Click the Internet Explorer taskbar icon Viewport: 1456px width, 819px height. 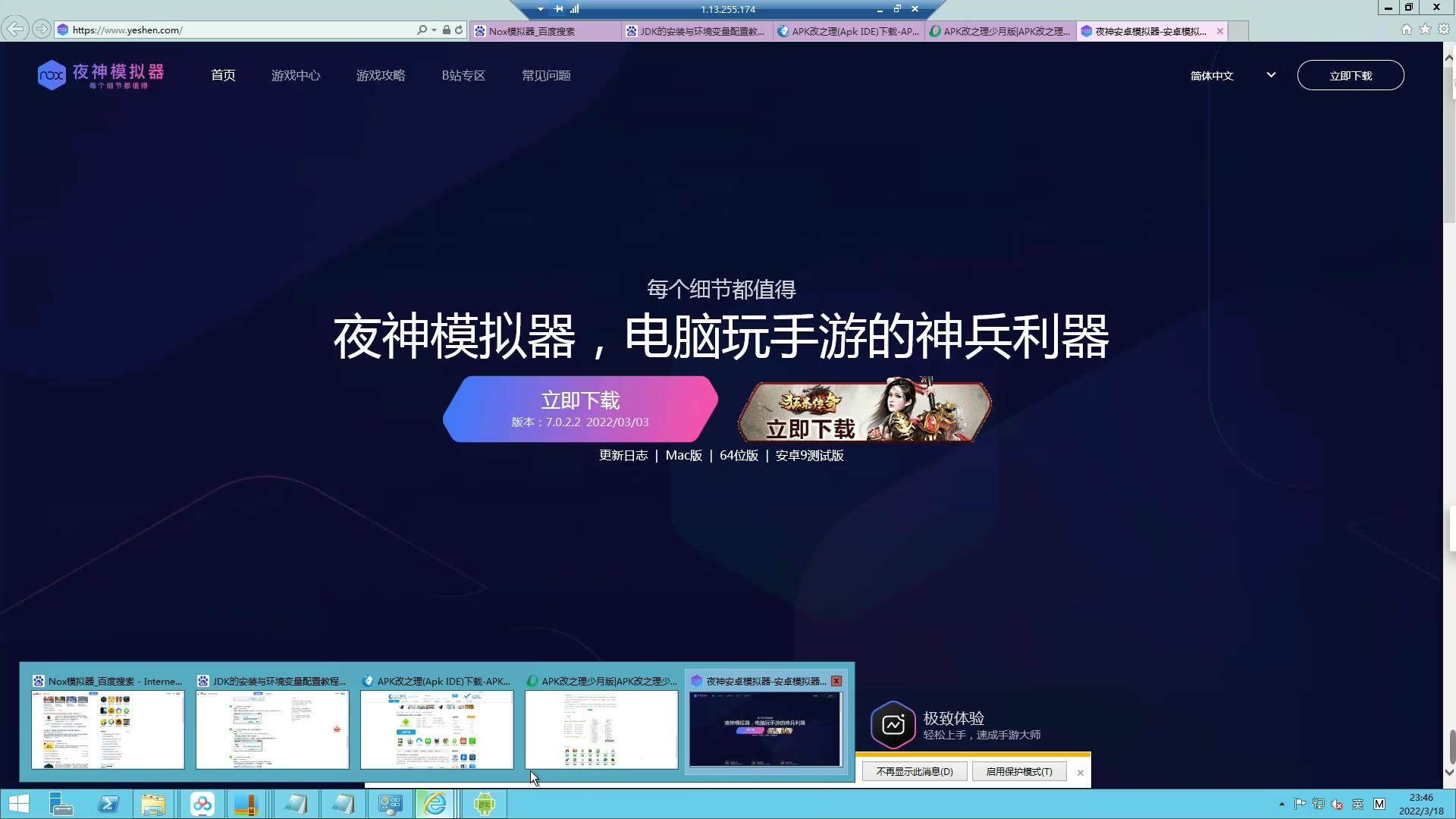437,804
